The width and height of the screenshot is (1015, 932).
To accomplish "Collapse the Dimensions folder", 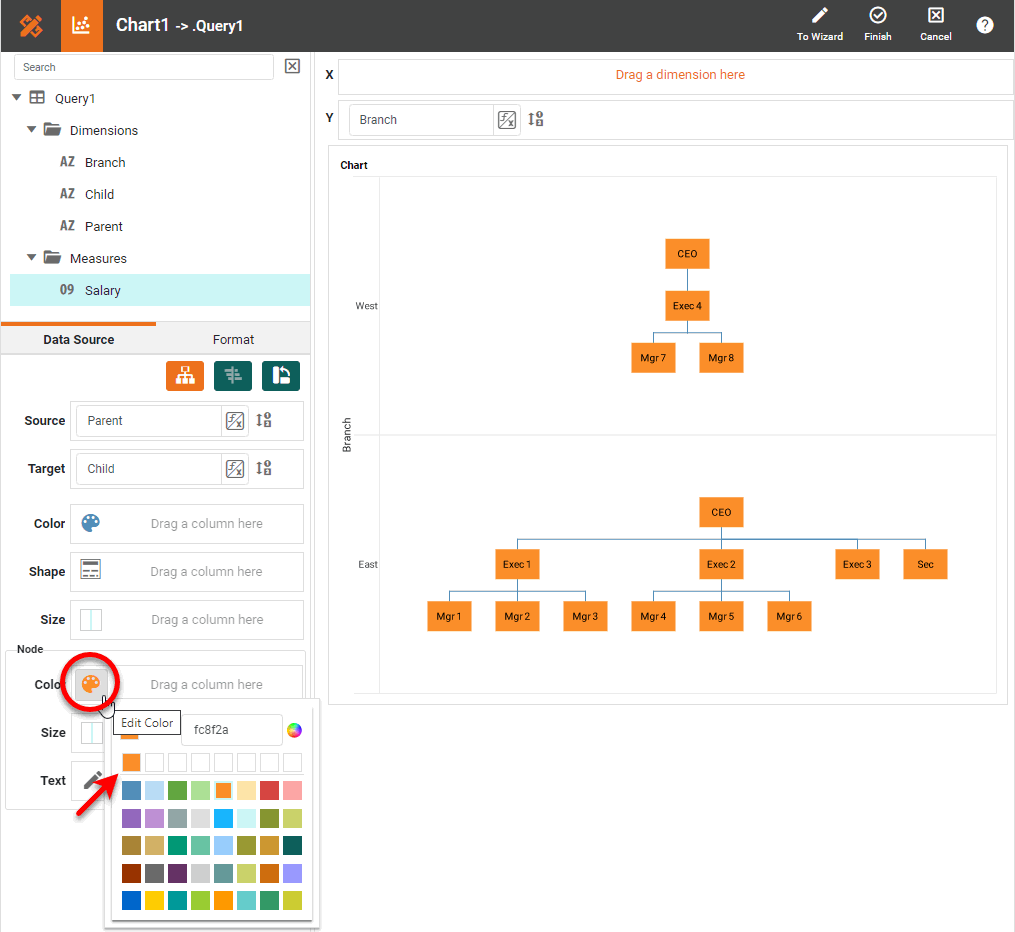I will click(x=31, y=130).
